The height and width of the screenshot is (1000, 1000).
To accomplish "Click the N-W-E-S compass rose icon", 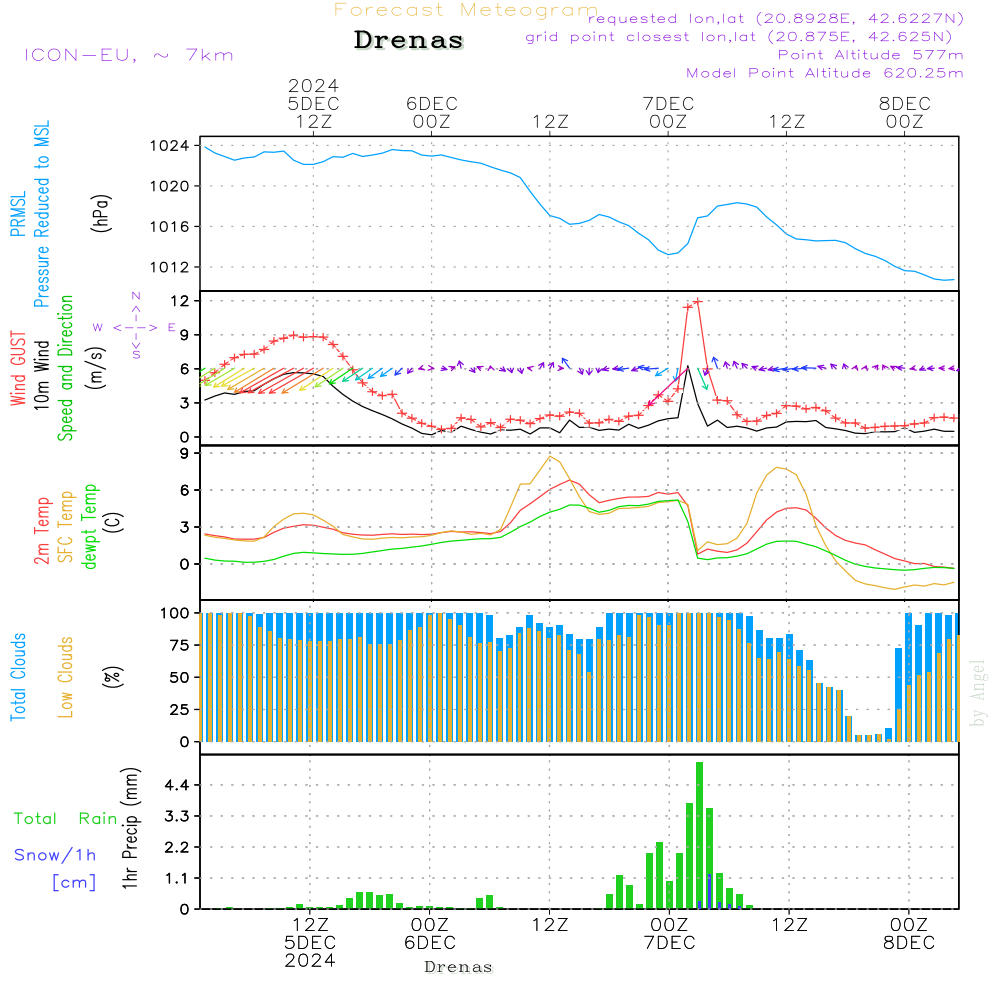I will [x=135, y=327].
